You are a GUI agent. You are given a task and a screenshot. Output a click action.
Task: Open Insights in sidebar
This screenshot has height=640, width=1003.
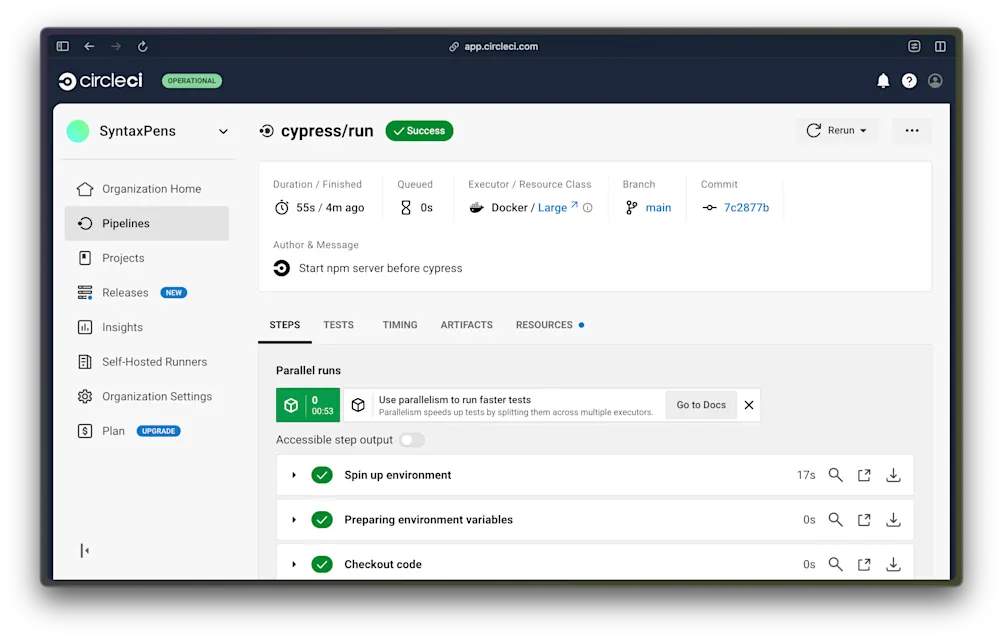point(147,327)
